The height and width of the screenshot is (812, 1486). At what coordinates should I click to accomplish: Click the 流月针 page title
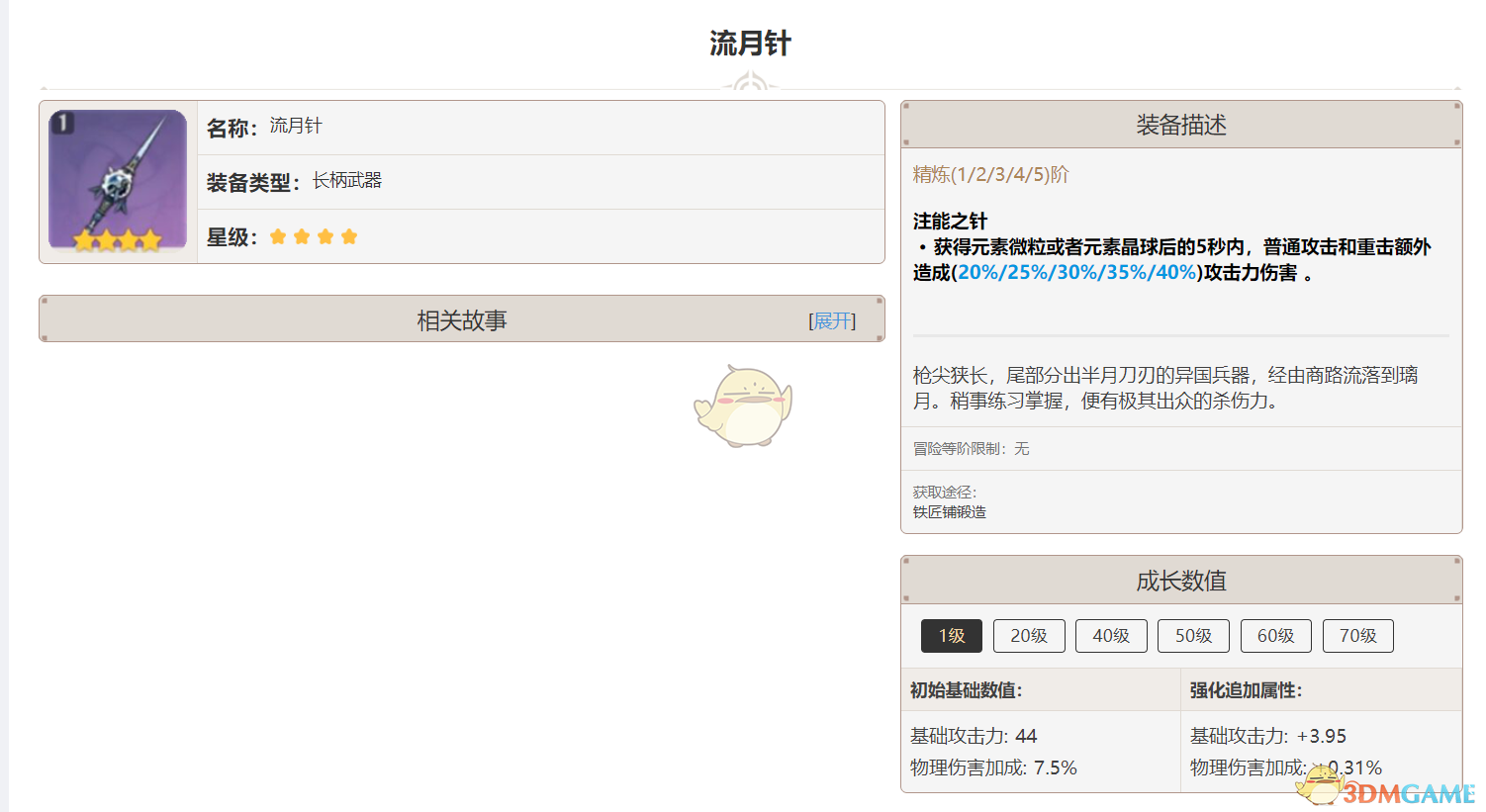(x=750, y=44)
